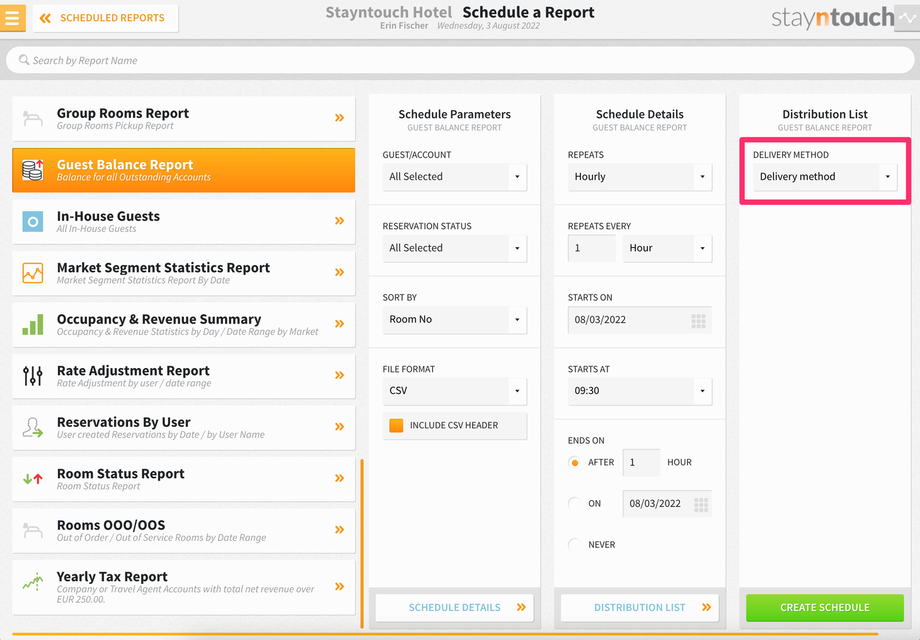Viewport: 920px width, 640px height.
Task: Click Room Status Report double-arrow
Action: click(x=340, y=478)
